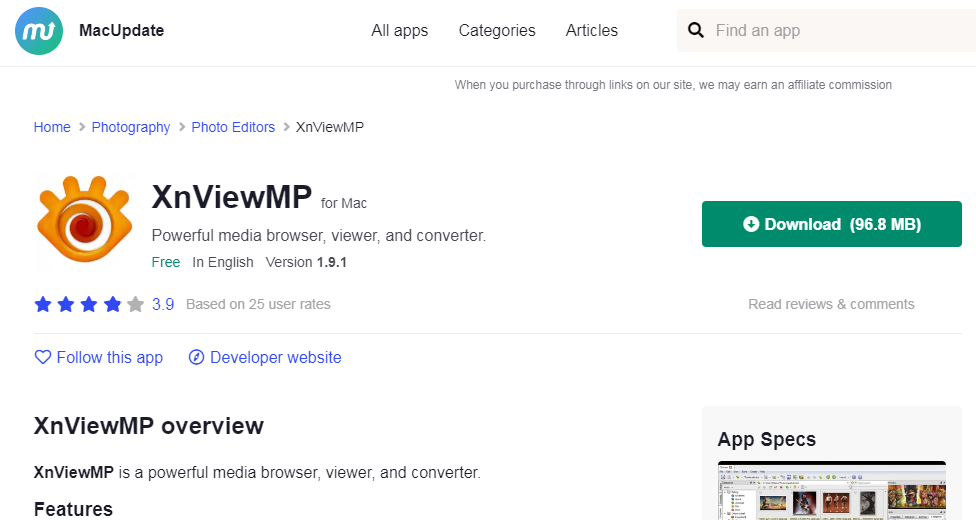Go to the Articles section
The image size is (976, 520).
click(591, 31)
